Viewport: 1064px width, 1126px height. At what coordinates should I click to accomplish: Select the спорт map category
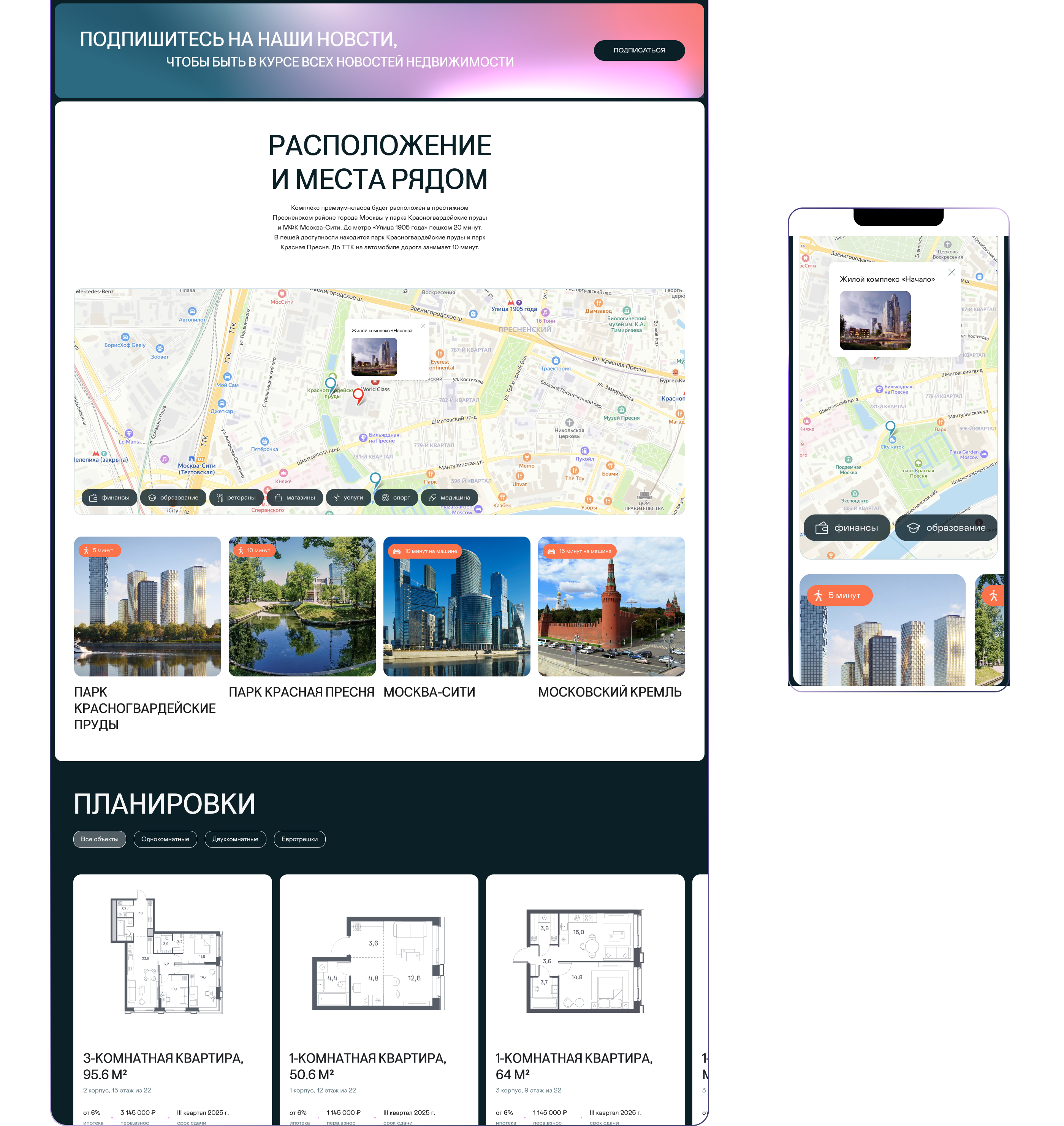pyautogui.click(x=396, y=497)
